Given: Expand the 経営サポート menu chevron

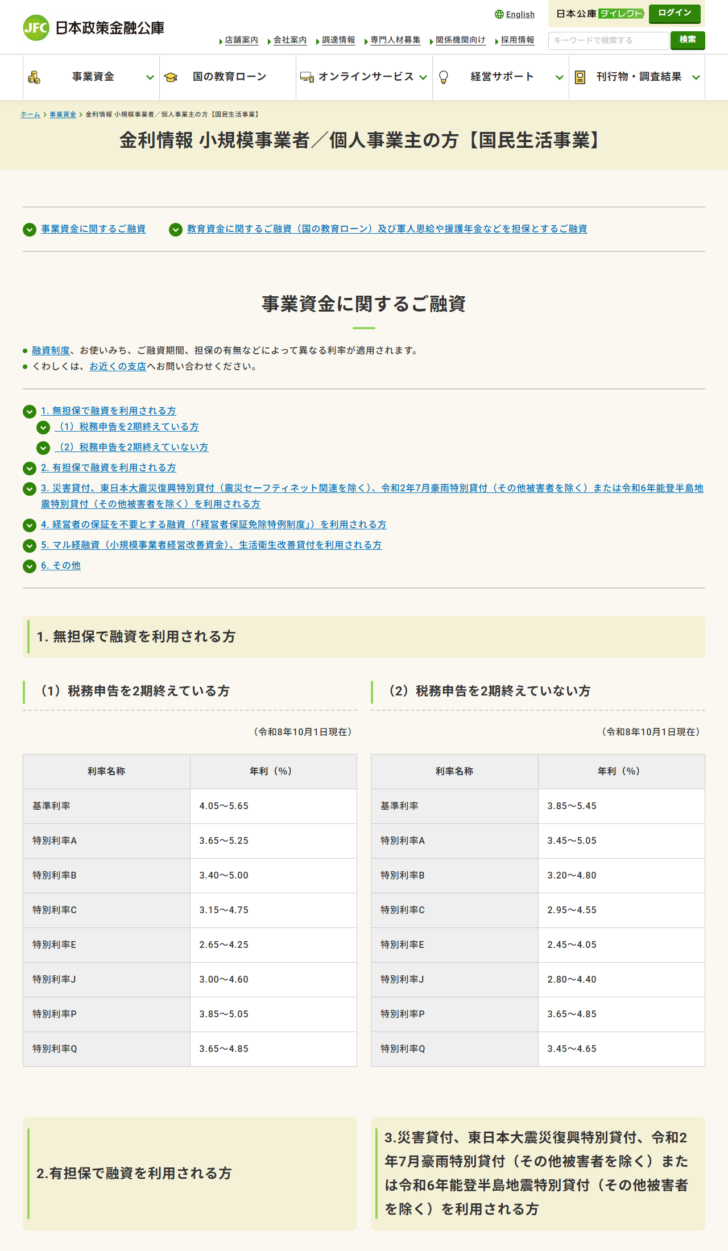Looking at the screenshot, I should tap(559, 77).
